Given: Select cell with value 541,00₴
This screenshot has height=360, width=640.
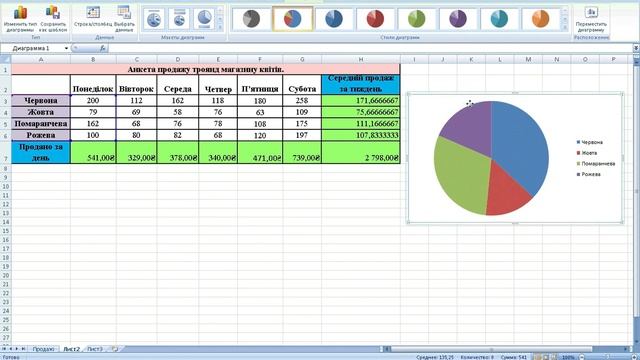Looking at the screenshot, I should click(x=93, y=152).
